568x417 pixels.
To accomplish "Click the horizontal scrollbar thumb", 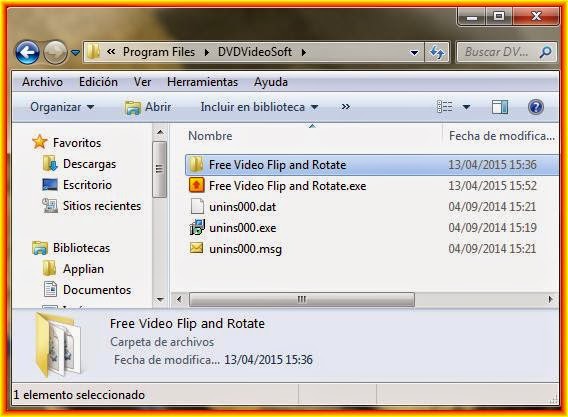I will coord(302,299).
